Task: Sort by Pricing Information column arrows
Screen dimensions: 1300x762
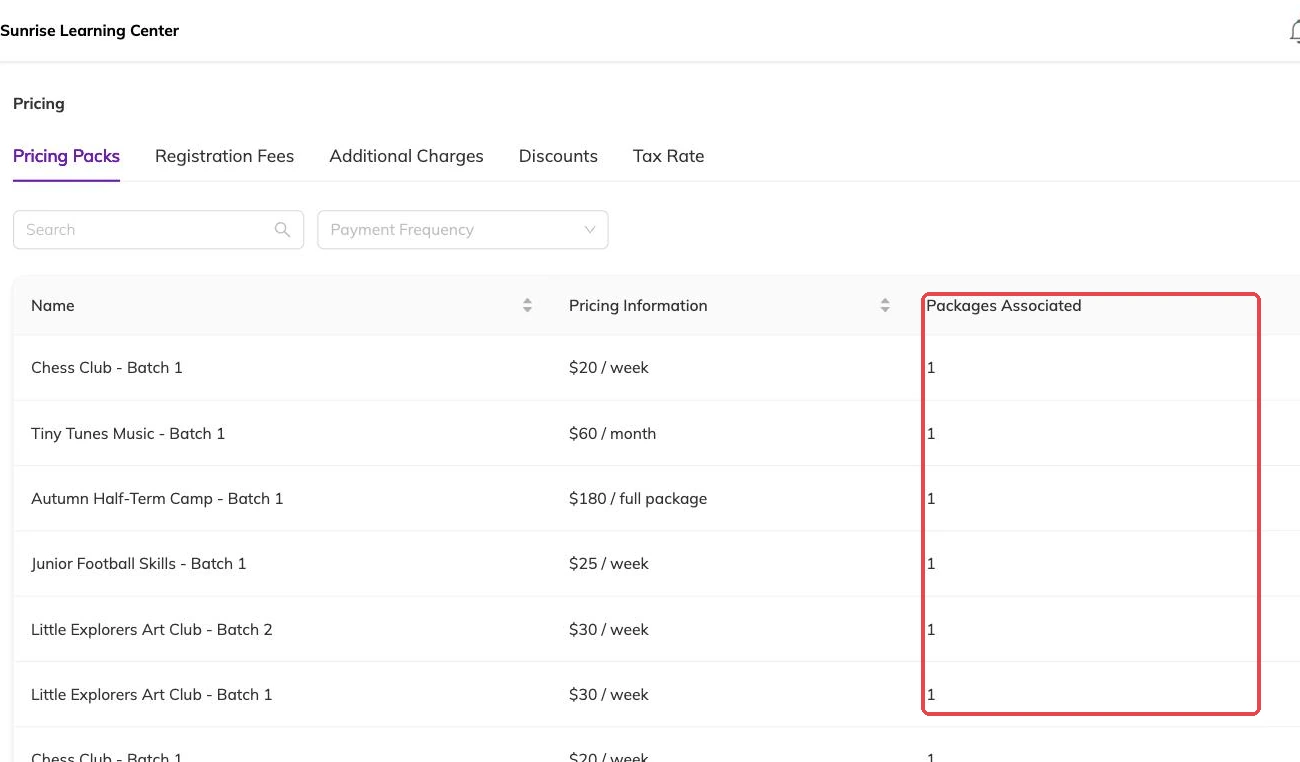Action: click(885, 306)
